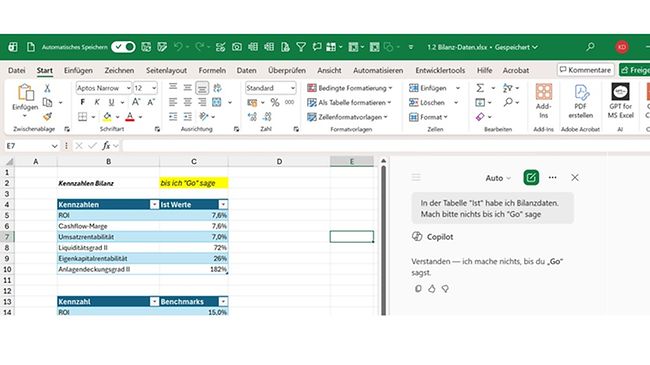Click the filter funnel icon in title bar
This screenshot has width=650, height=365.
pos(301,47)
